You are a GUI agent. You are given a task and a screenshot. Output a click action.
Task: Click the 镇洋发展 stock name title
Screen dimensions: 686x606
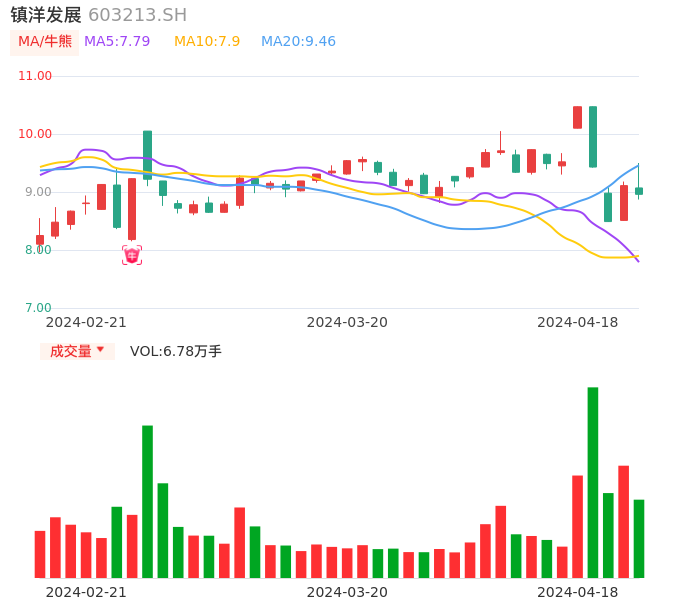pyautogui.click(x=46, y=15)
